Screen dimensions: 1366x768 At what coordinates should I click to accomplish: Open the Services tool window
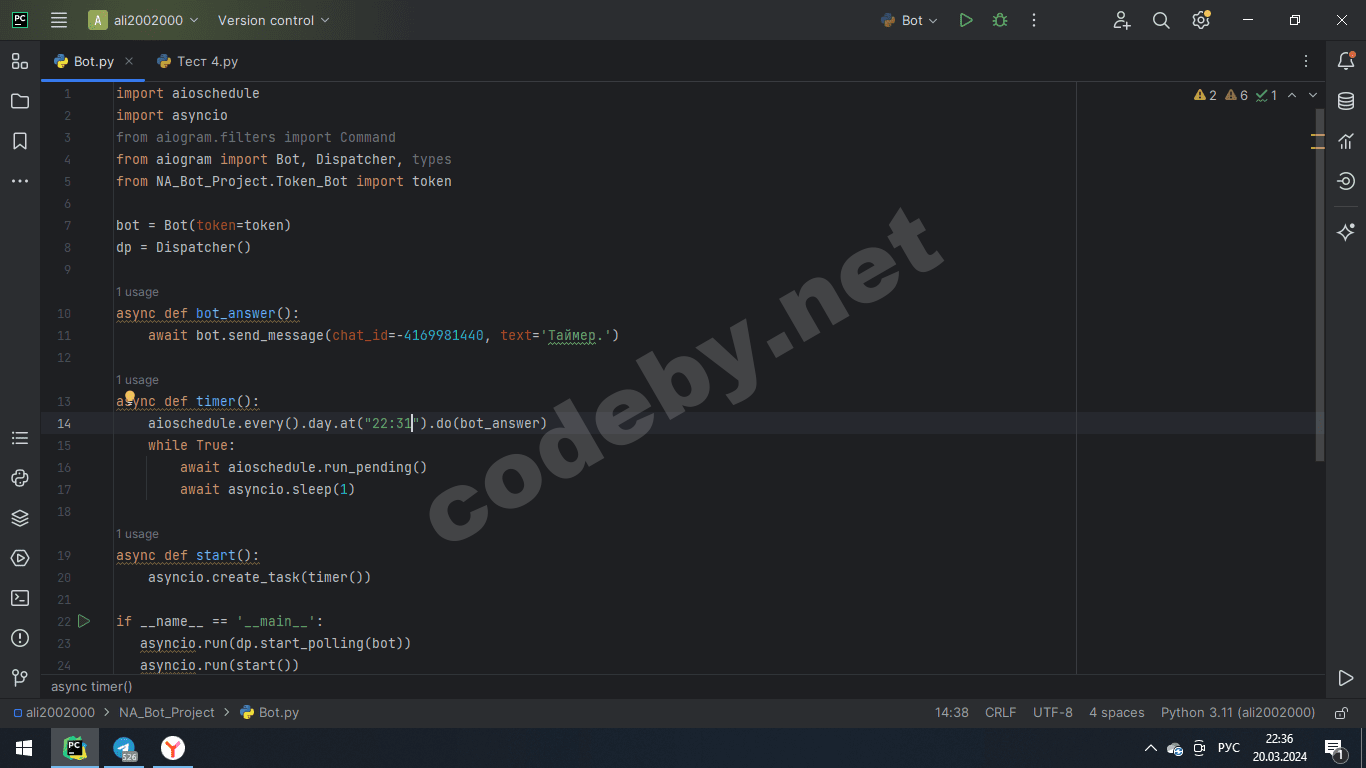click(20, 558)
